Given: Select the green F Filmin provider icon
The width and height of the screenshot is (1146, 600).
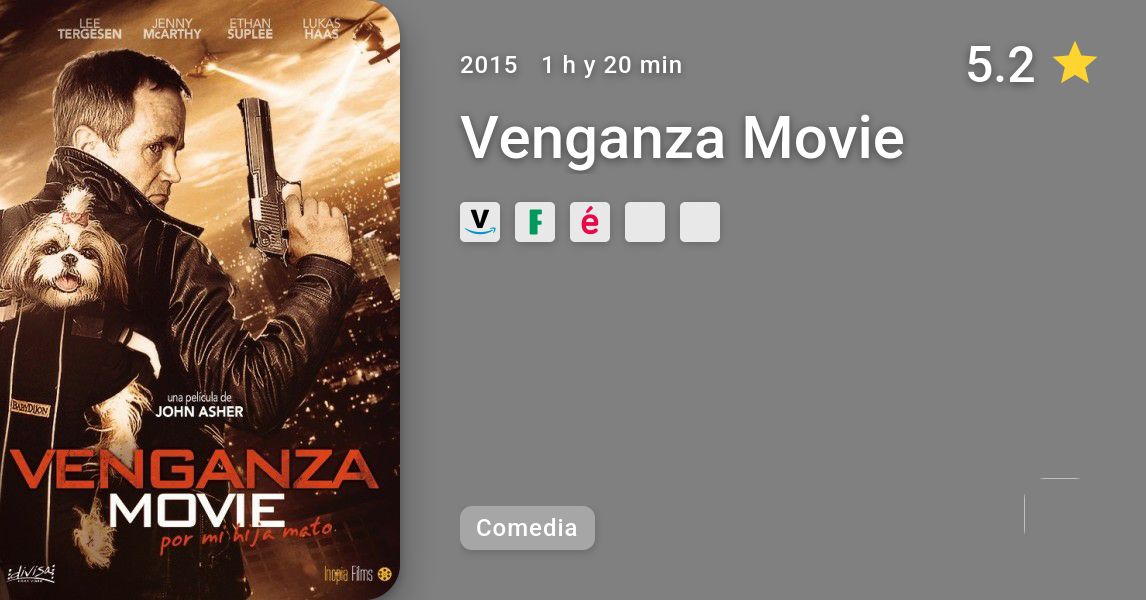Looking at the screenshot, I should point(535,222).
